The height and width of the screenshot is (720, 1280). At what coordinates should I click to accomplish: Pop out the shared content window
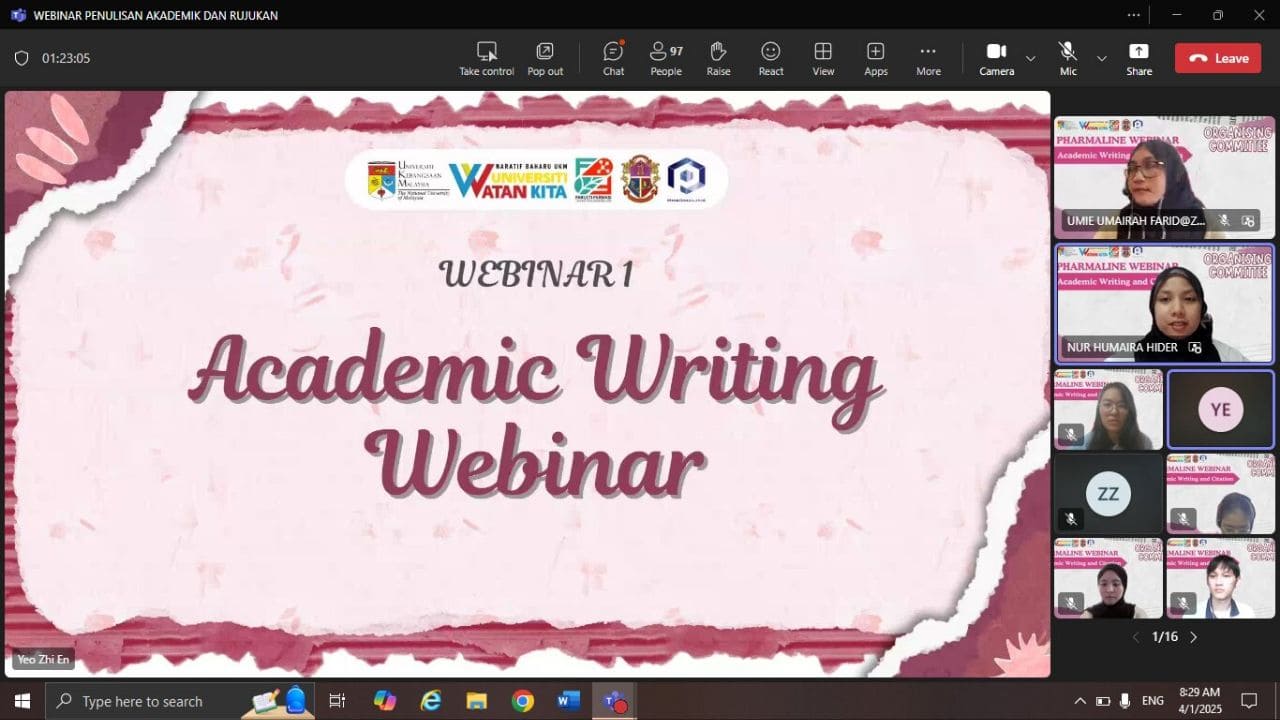545,58
